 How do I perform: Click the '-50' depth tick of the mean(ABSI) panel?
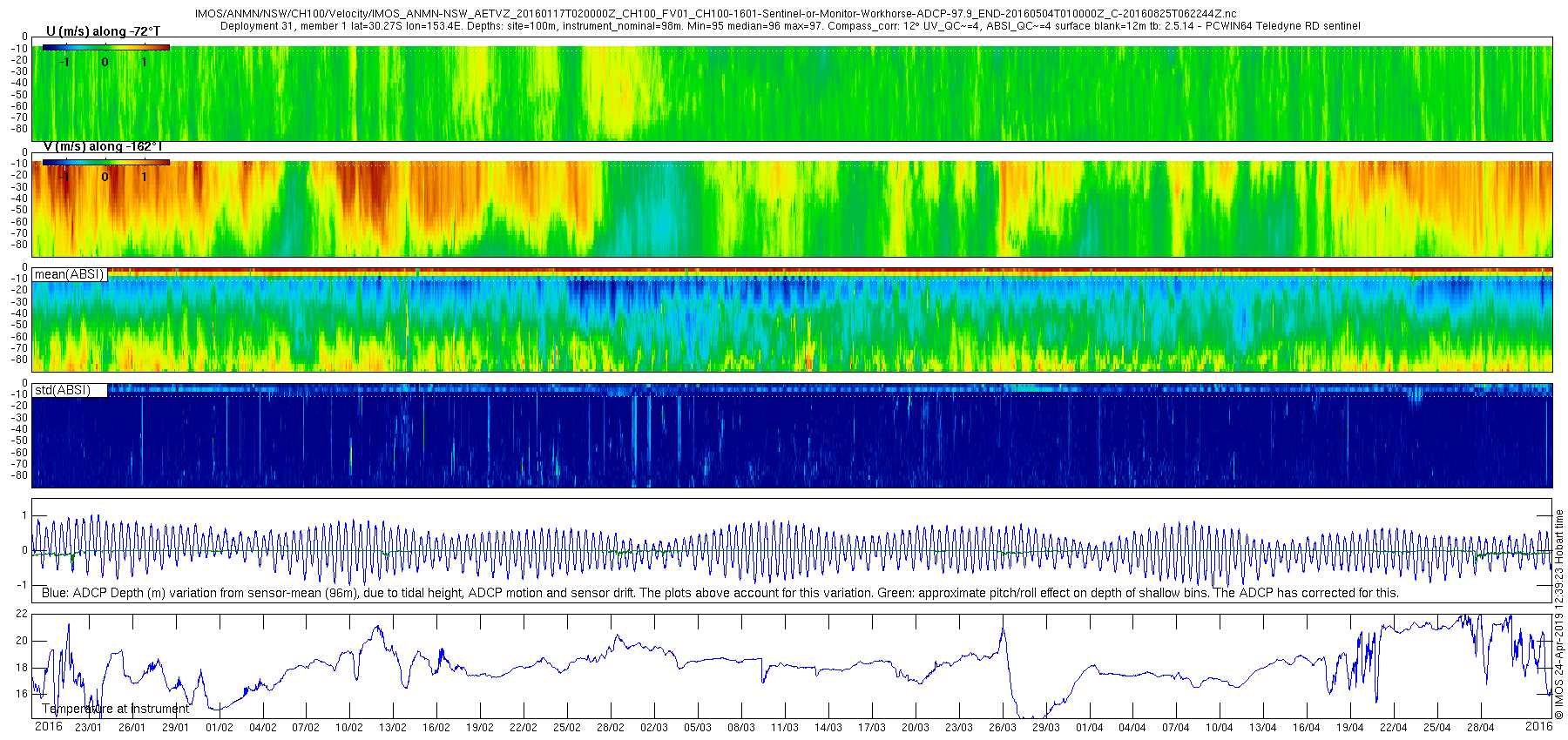(20, 325)
